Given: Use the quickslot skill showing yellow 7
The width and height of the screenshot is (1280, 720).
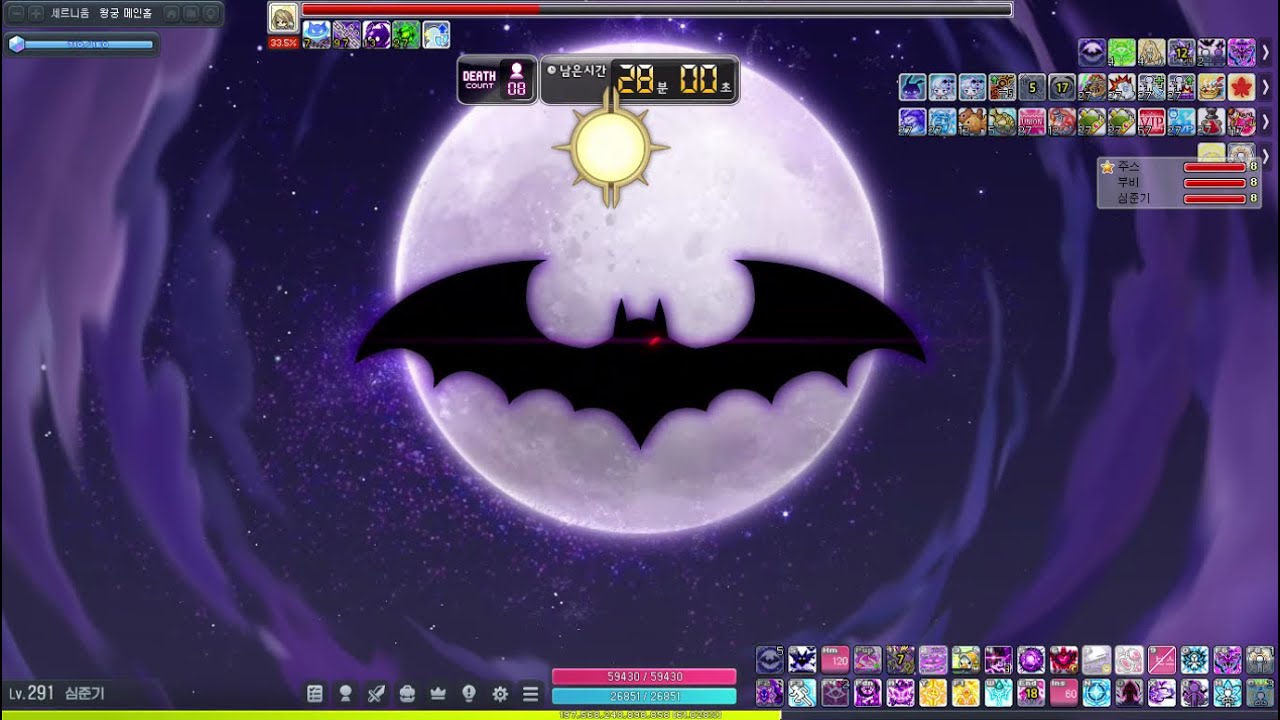Looking at the screenshot, I should pyautogui.click(x=900, y=659).
